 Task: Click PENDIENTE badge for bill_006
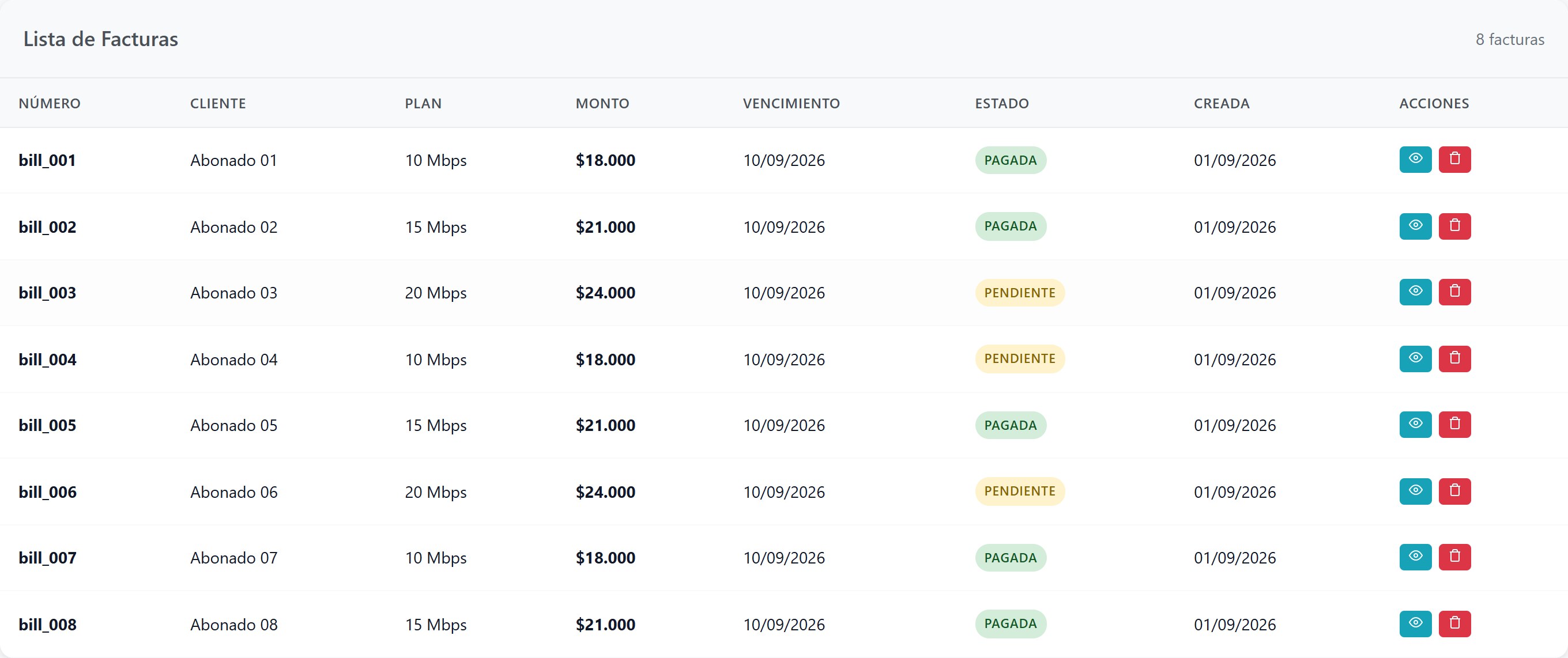(1020, 491)
